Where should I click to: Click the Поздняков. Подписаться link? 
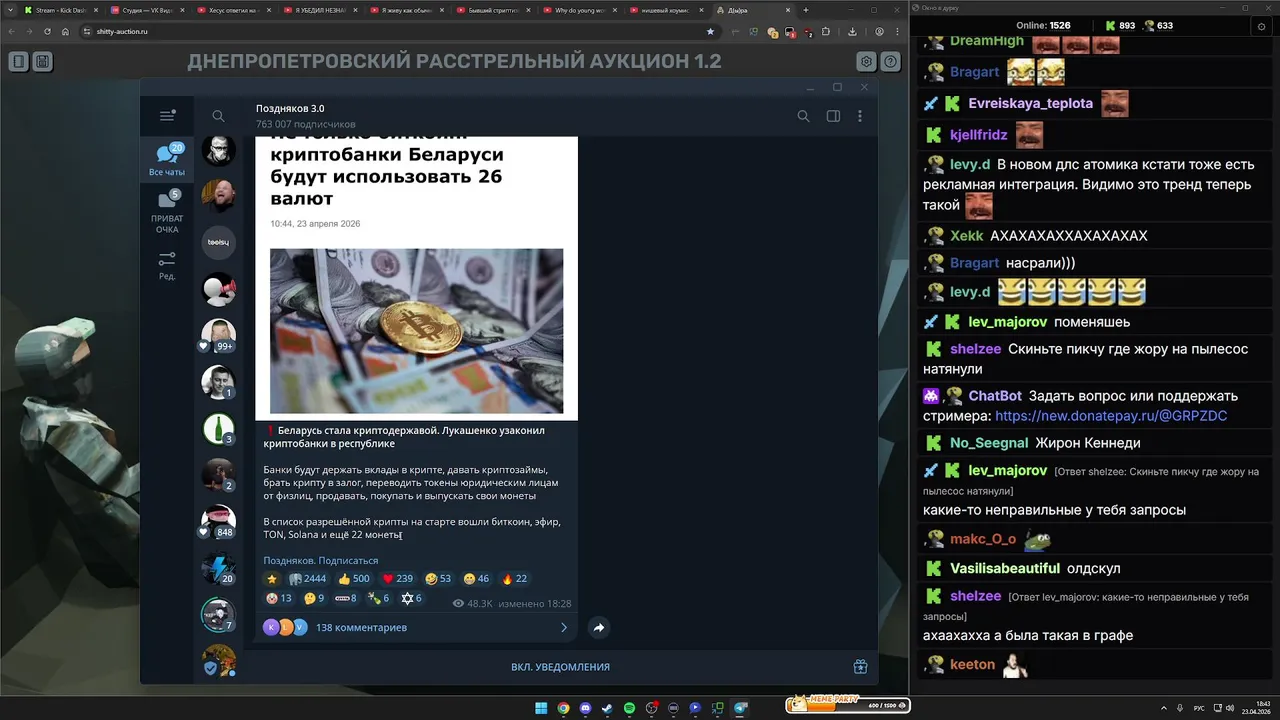pos(321,561)
